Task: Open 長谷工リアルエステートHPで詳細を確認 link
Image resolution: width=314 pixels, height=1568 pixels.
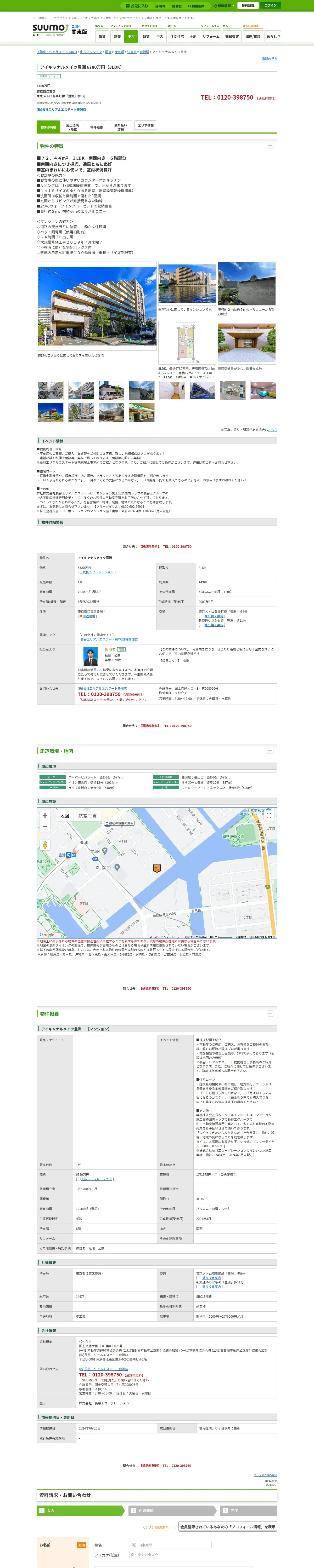Action: (x=109, y=640)
